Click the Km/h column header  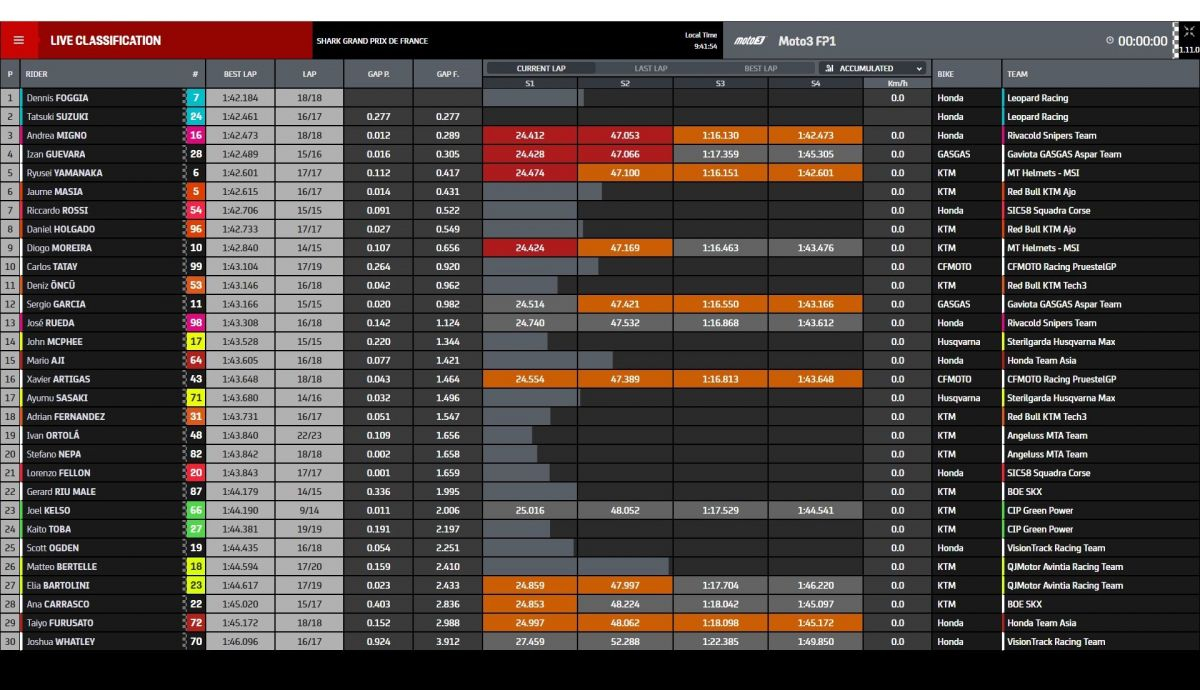897,83
